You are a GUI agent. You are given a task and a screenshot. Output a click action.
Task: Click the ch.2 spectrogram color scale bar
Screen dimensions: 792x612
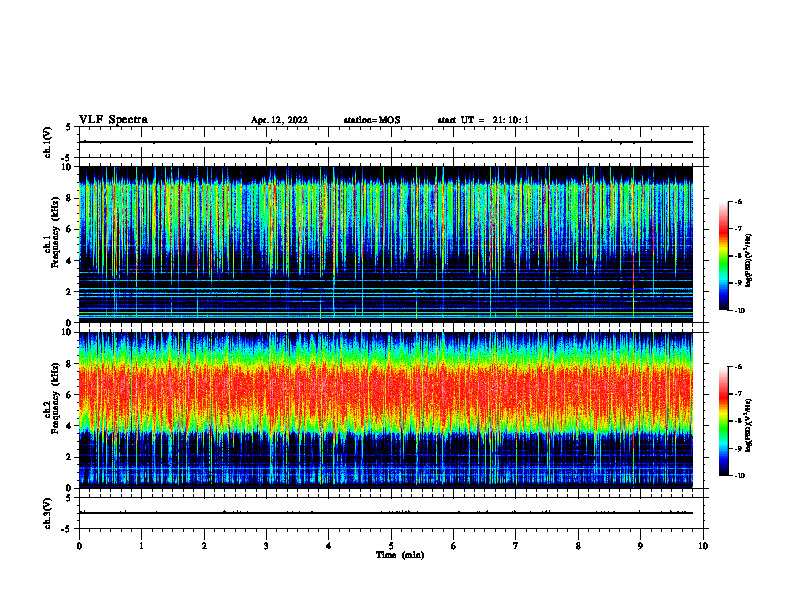coord(724,421)
